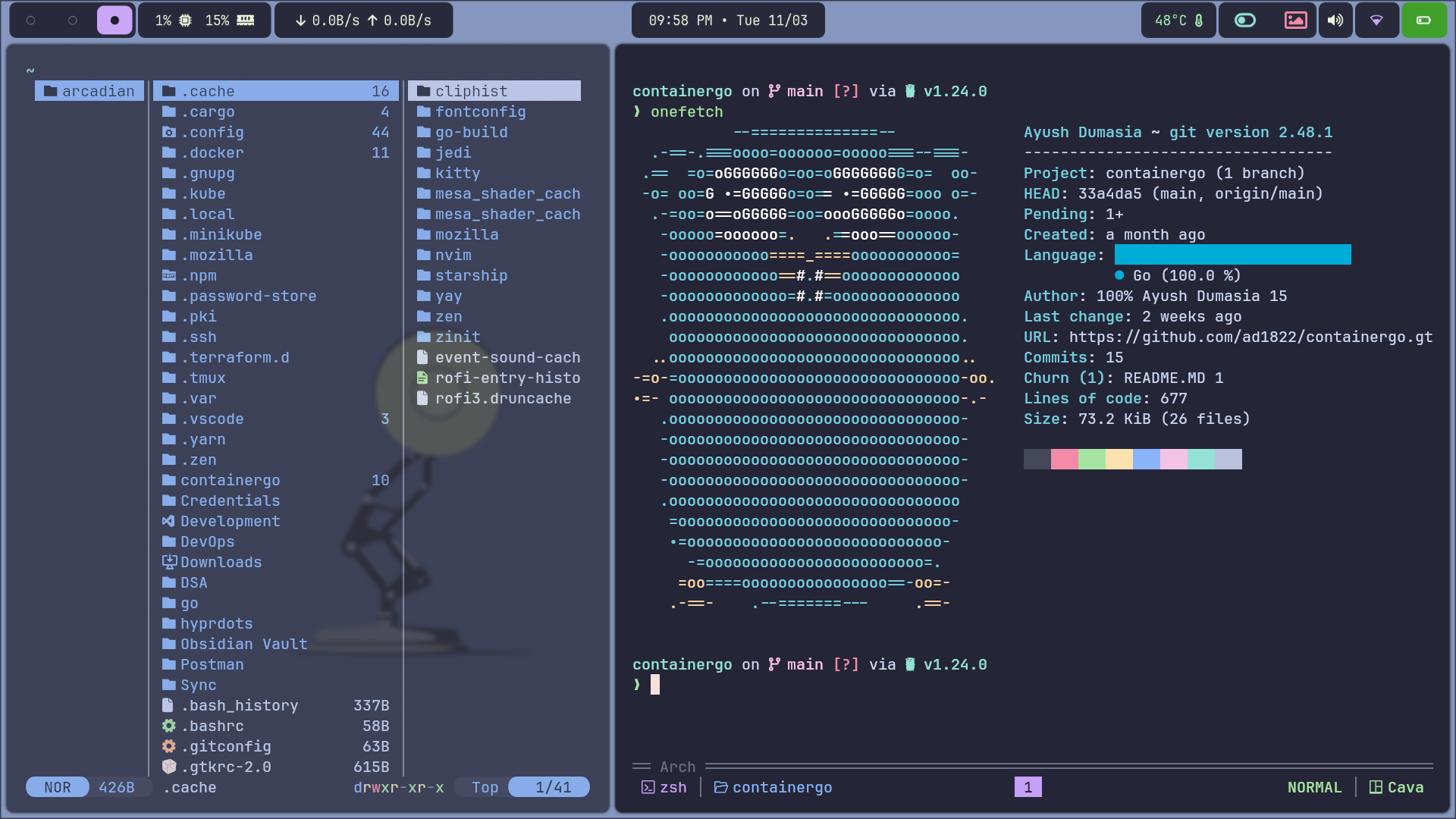The width and height of the screenshot is (1456, 819).
Task: Click the Development folder VS Code icon
Action: (169, 521)
